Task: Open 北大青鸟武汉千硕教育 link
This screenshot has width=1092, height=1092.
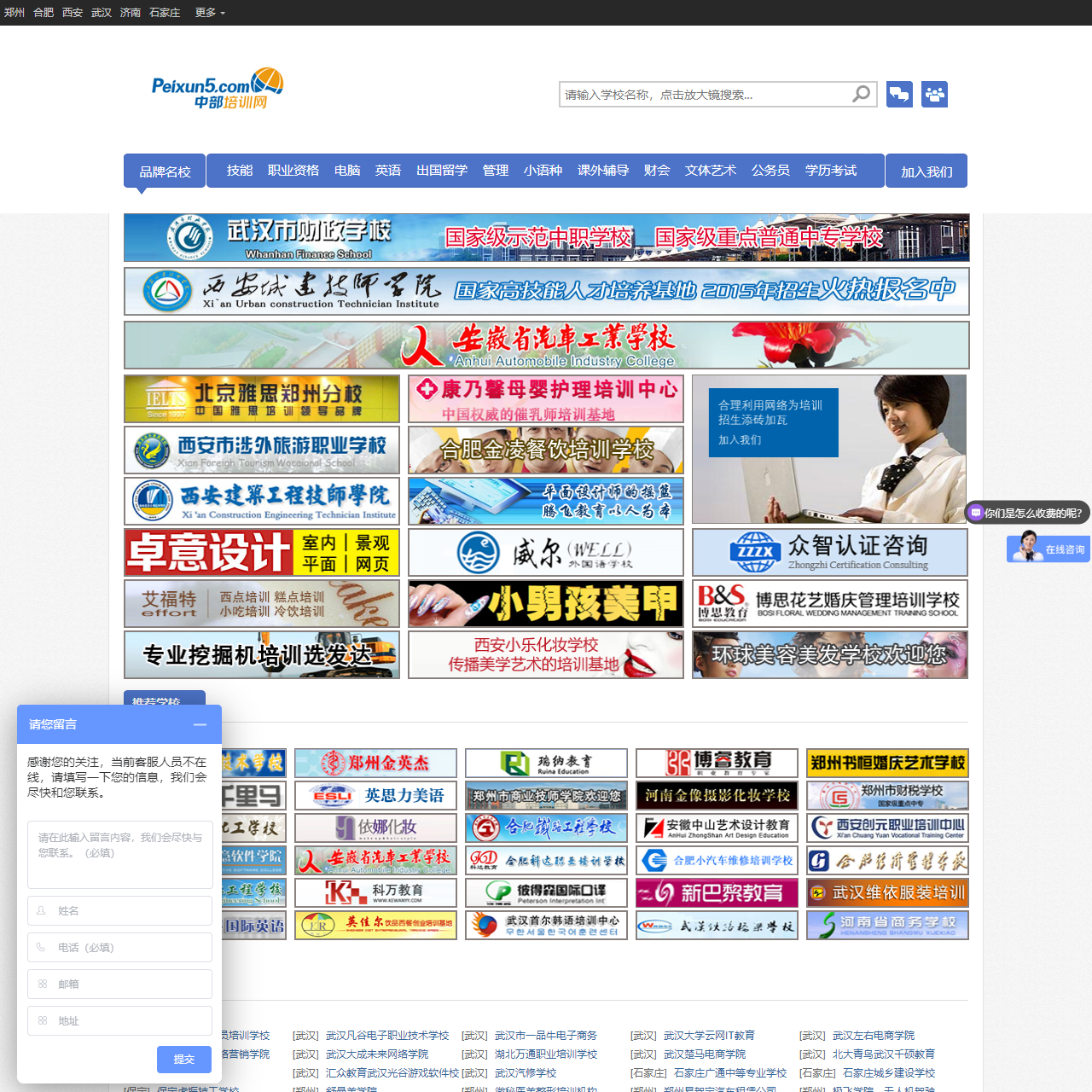Action: [884, 1054]
